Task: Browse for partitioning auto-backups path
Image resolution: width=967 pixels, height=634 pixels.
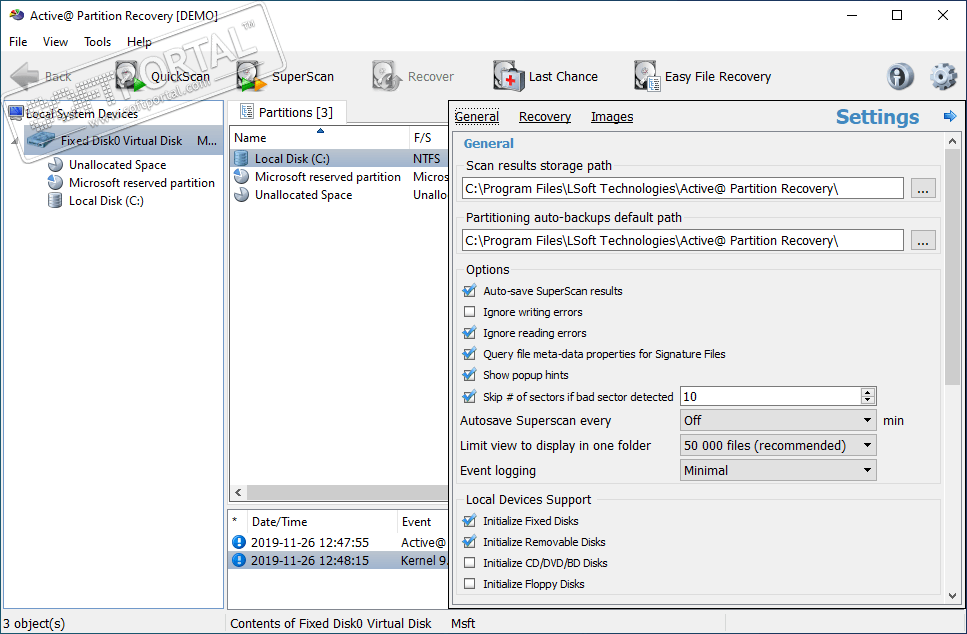Action: [x=923, y=241]
